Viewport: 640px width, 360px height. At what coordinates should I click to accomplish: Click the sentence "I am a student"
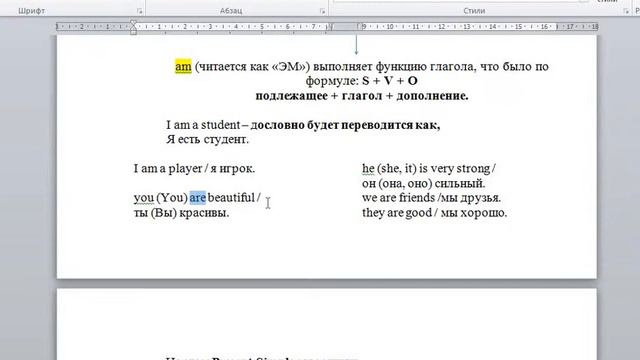pyautogui.click(x=203, y=125)
